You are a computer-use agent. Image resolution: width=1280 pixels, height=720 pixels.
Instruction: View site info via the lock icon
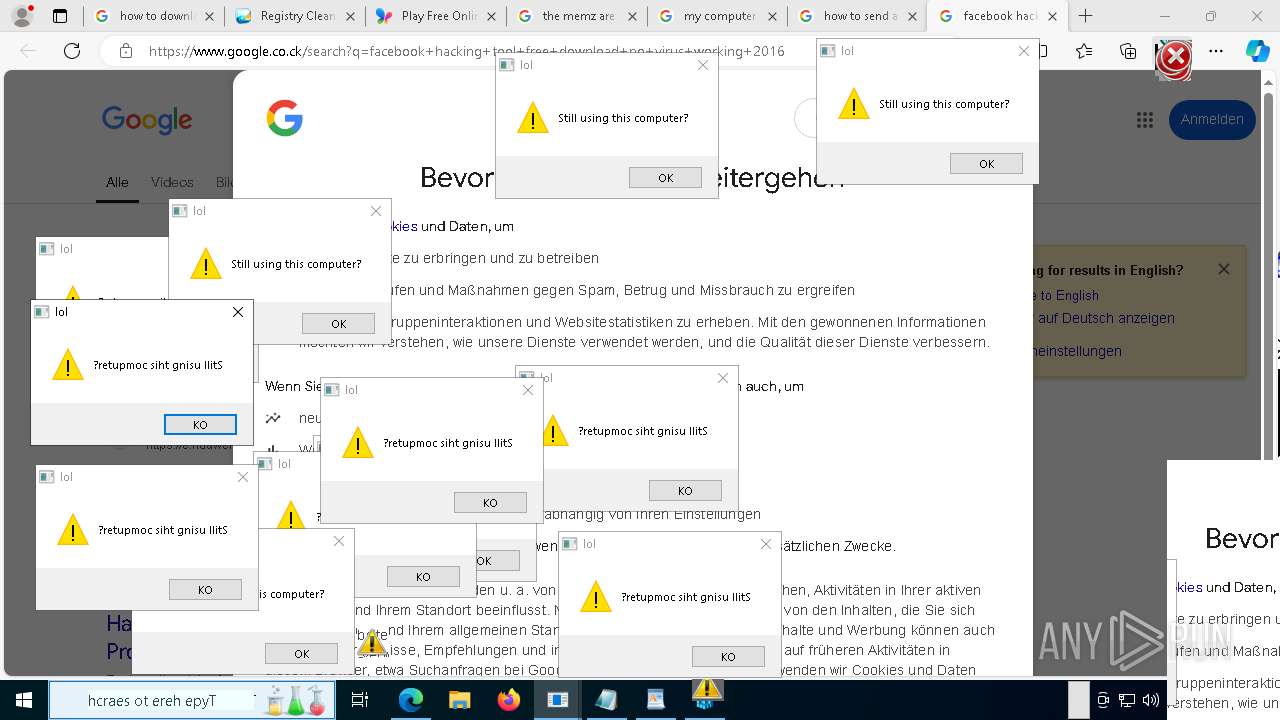pyautogui.click(x=125, y=51)
